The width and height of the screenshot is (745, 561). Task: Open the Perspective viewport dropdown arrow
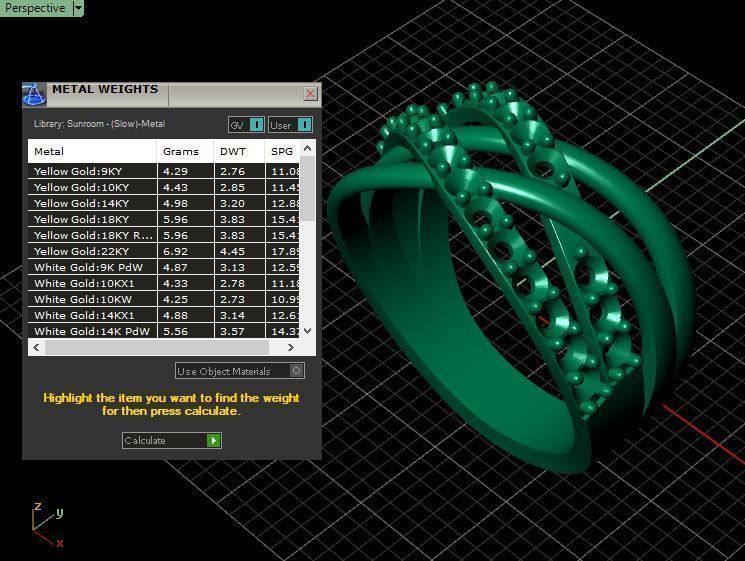tap(78, 8)
